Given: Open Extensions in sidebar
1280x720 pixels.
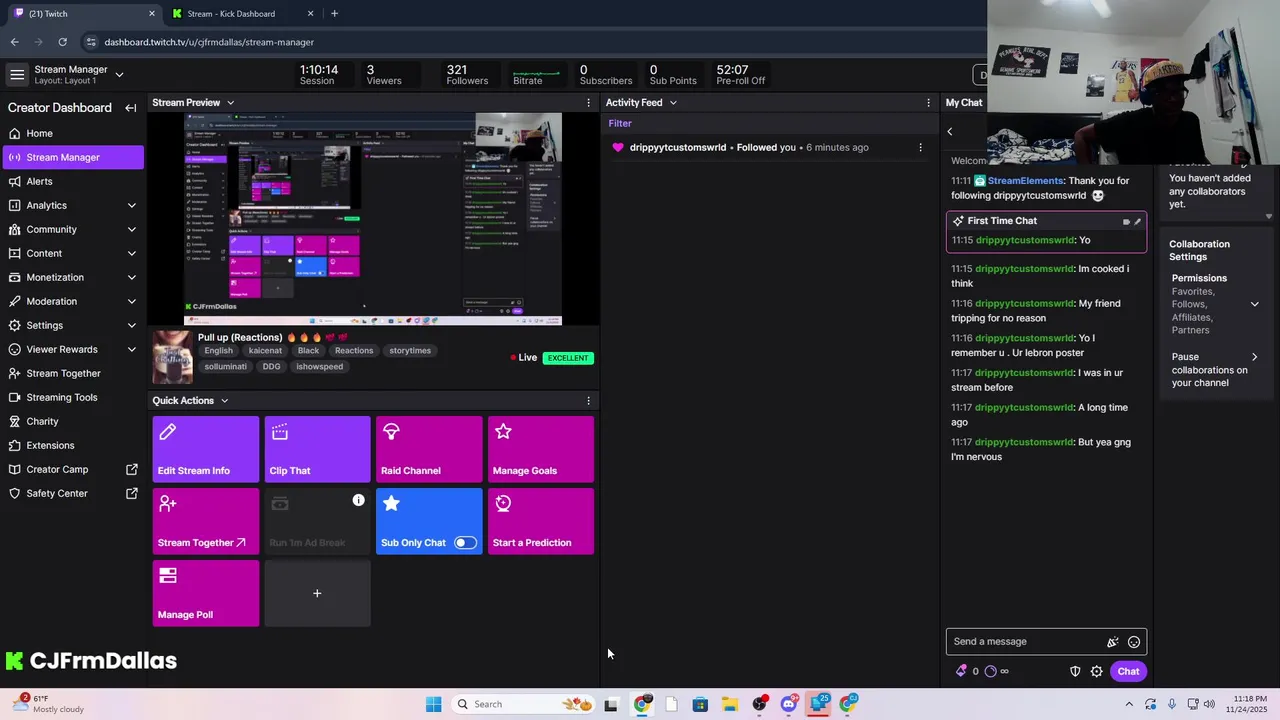Looking at the screenshot, I should [72, 445].
